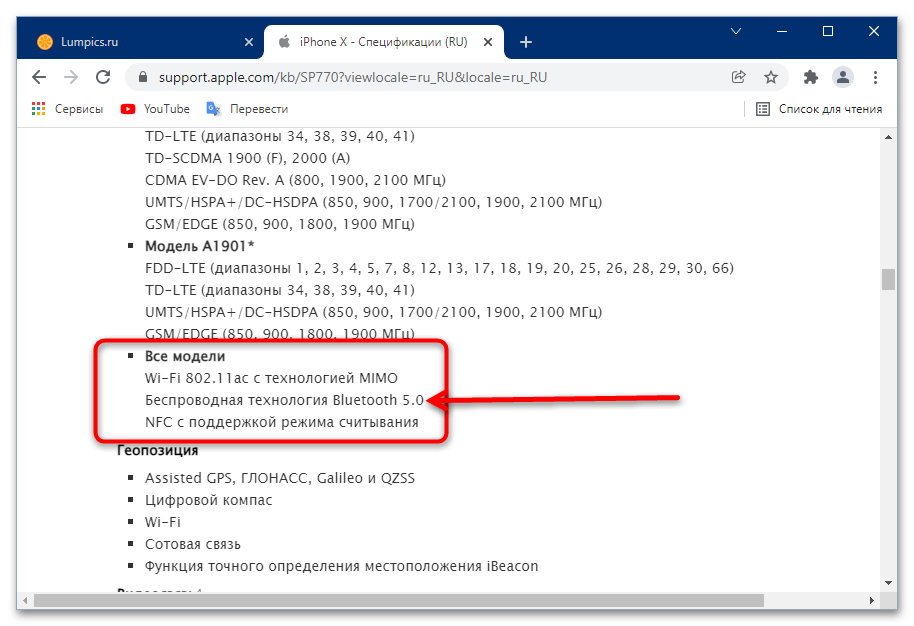Close the iPhone X specifications tab

[488, 42]
